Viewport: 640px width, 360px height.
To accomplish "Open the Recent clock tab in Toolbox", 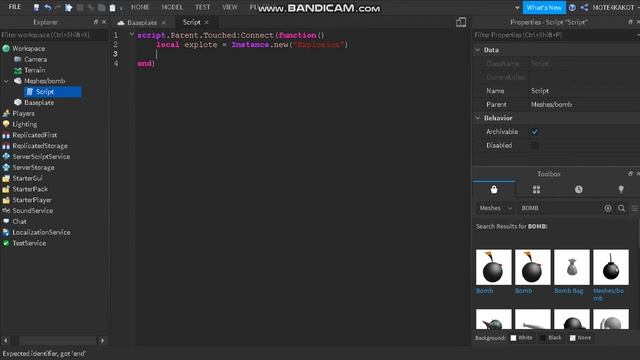I will click(578, 189).
